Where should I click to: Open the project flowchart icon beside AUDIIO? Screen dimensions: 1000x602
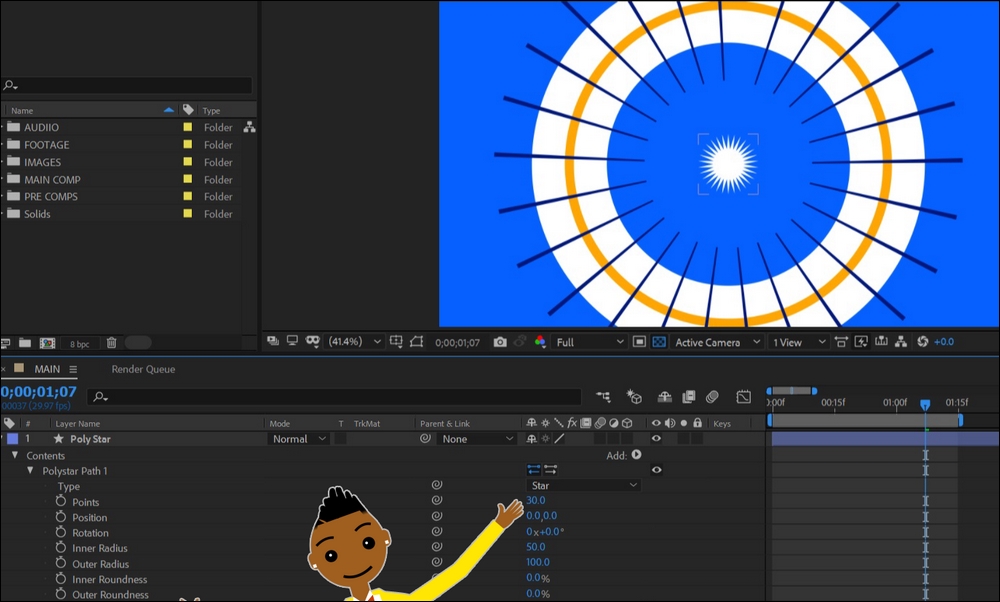pyautogui.click(x=249, y=128)
